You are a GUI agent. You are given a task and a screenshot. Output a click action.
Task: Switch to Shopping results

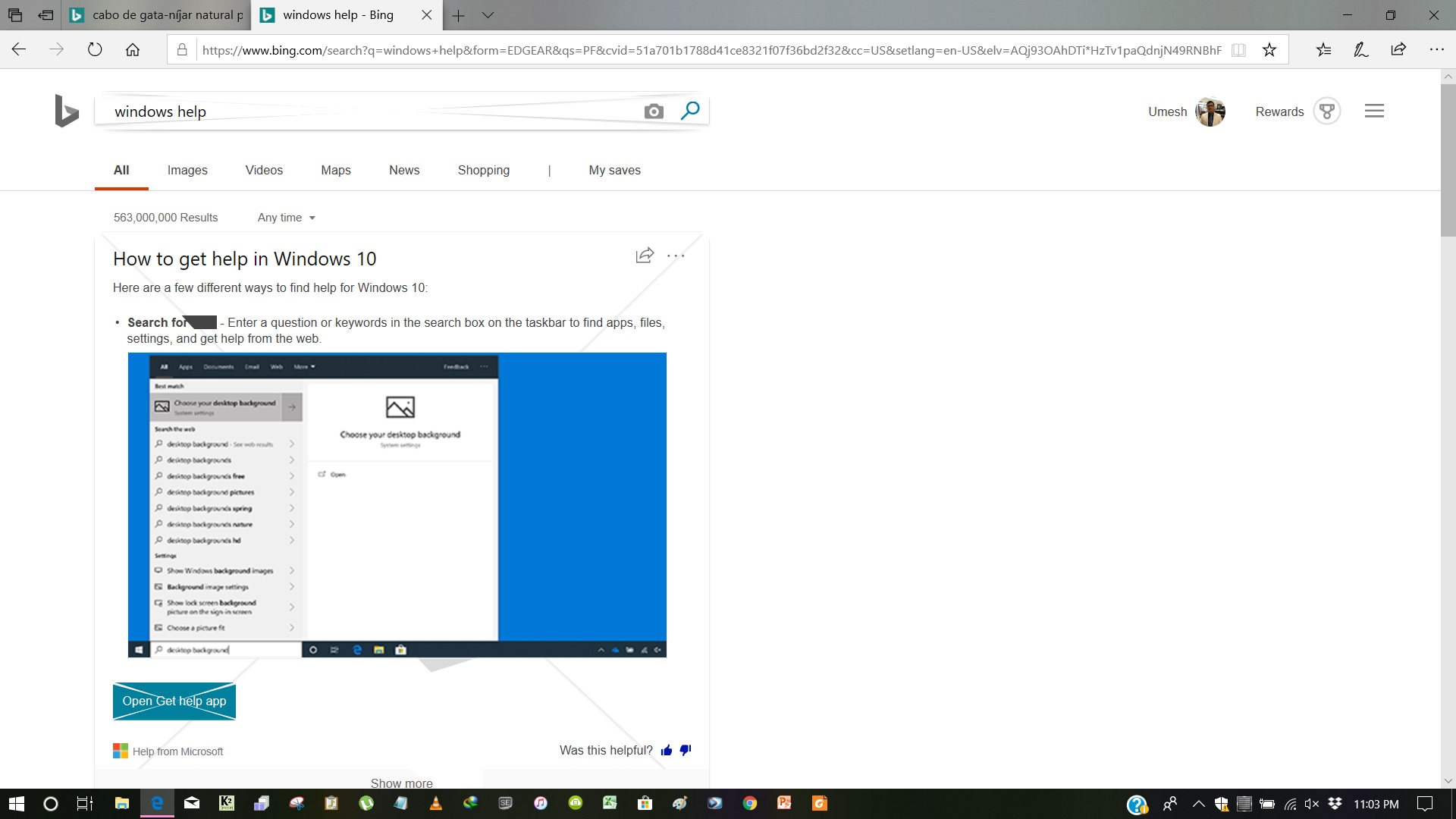[x=484, y=171]
